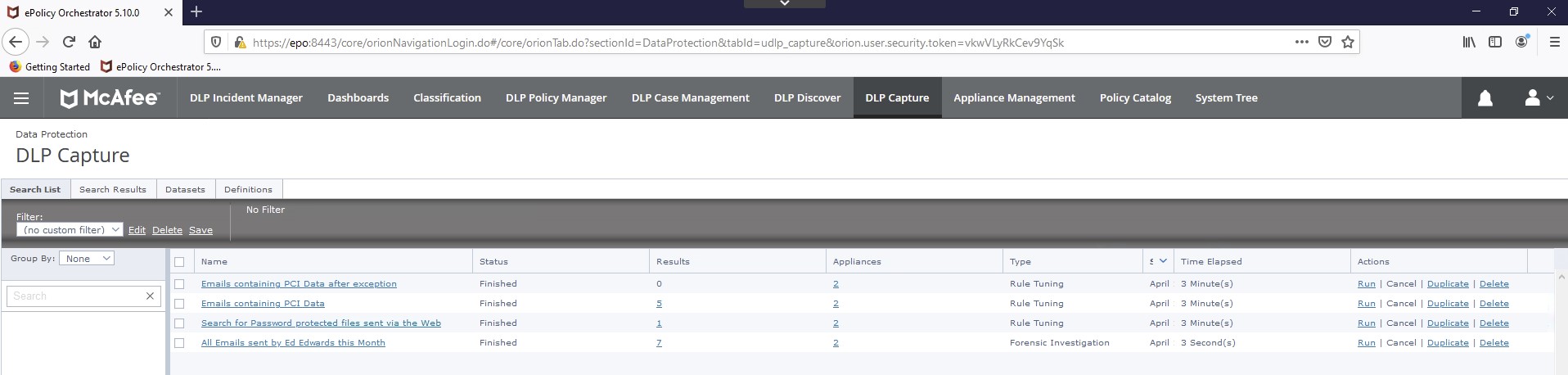Switch to the Definitions tab

(x=248, y=189)
